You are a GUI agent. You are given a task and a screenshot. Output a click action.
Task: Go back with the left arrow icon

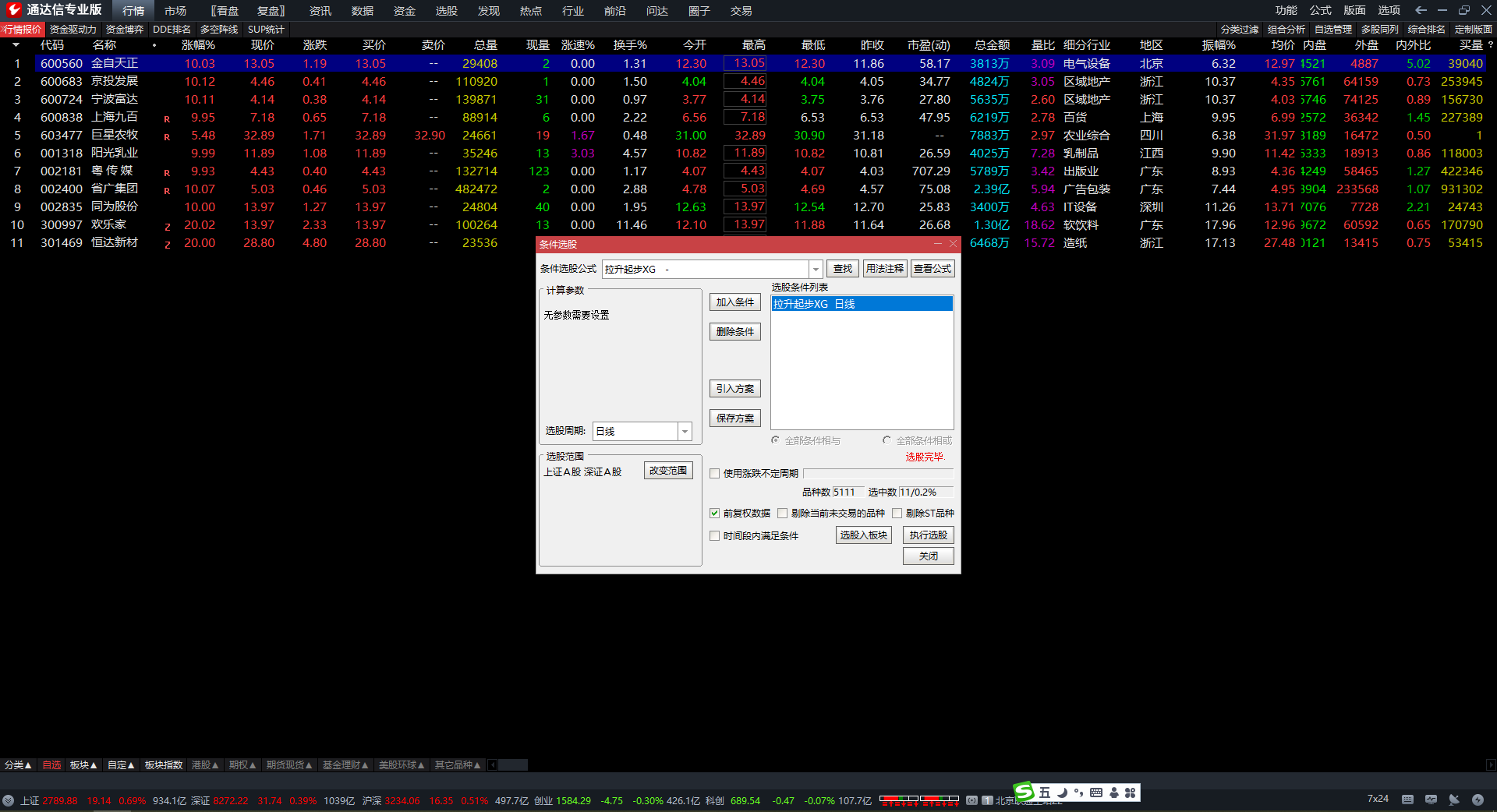coord(1421,10)
